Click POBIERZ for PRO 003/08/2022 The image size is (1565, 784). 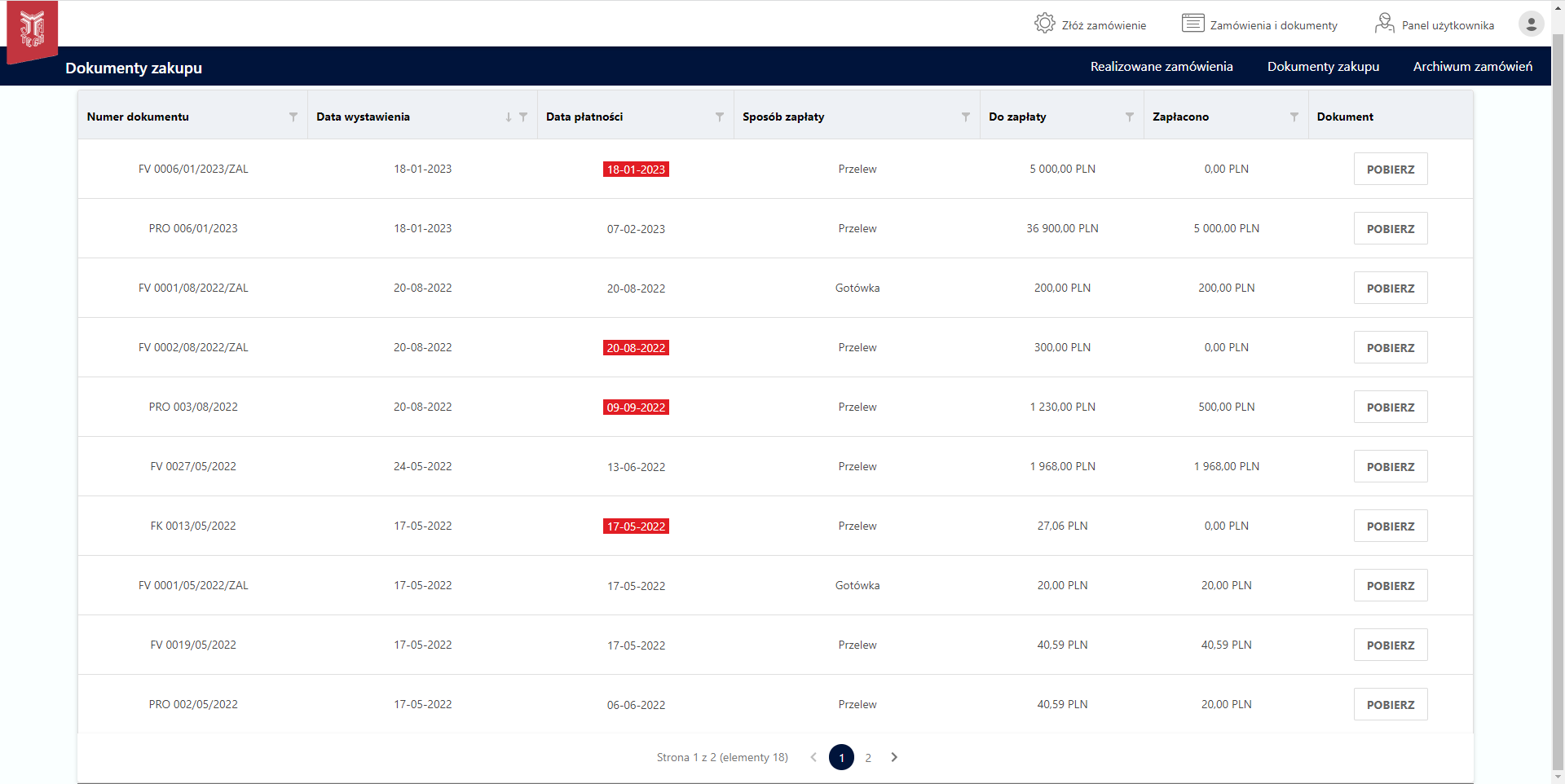click(x=1391, y=407)
